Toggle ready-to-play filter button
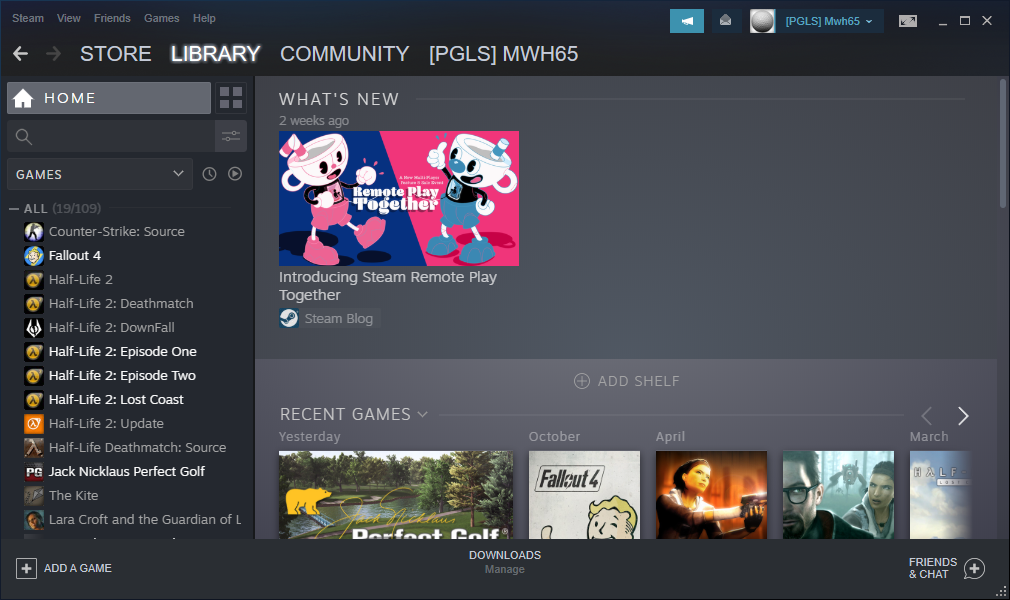1010x600 pixels. click(x=235, y=174)
